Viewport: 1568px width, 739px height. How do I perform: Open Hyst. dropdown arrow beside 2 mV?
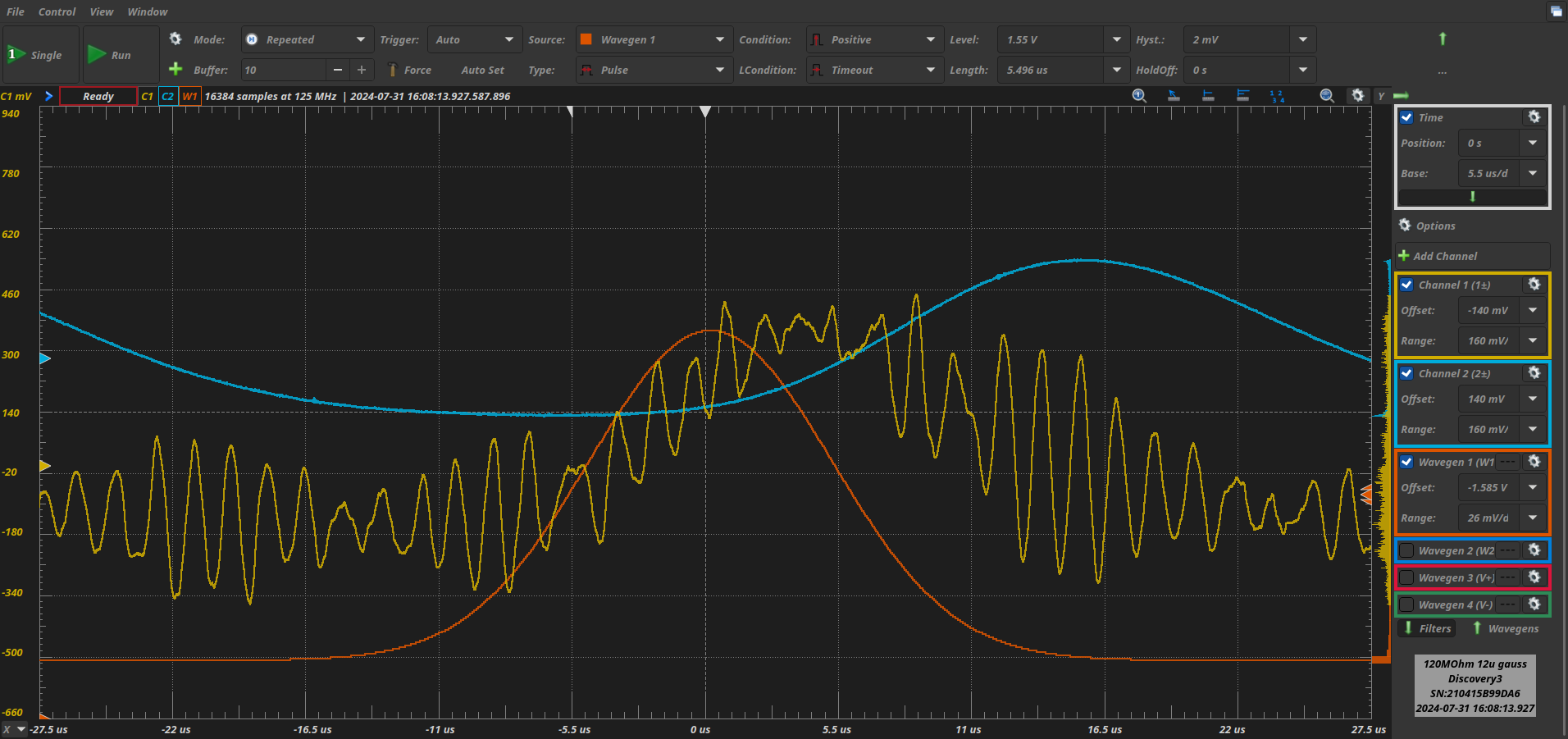(1303, 39)
